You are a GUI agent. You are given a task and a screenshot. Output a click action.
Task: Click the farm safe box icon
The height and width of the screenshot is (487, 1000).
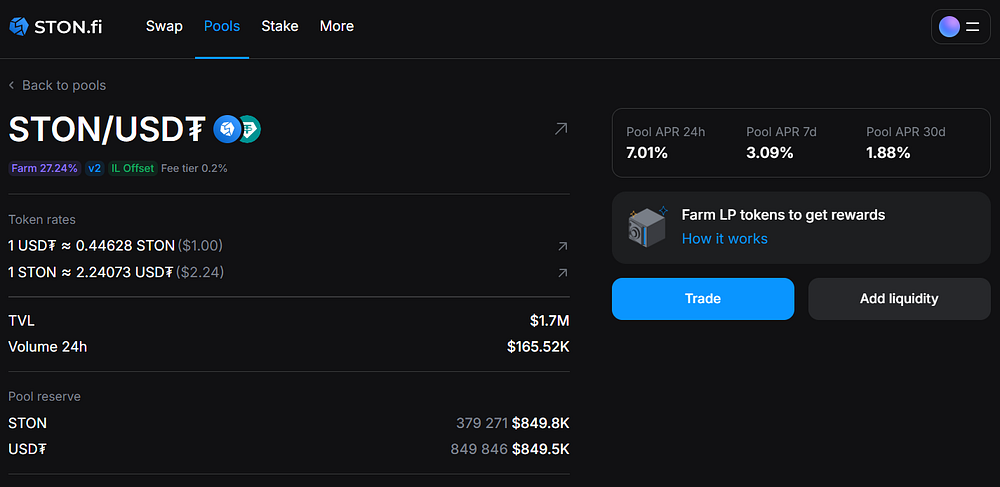647,226
